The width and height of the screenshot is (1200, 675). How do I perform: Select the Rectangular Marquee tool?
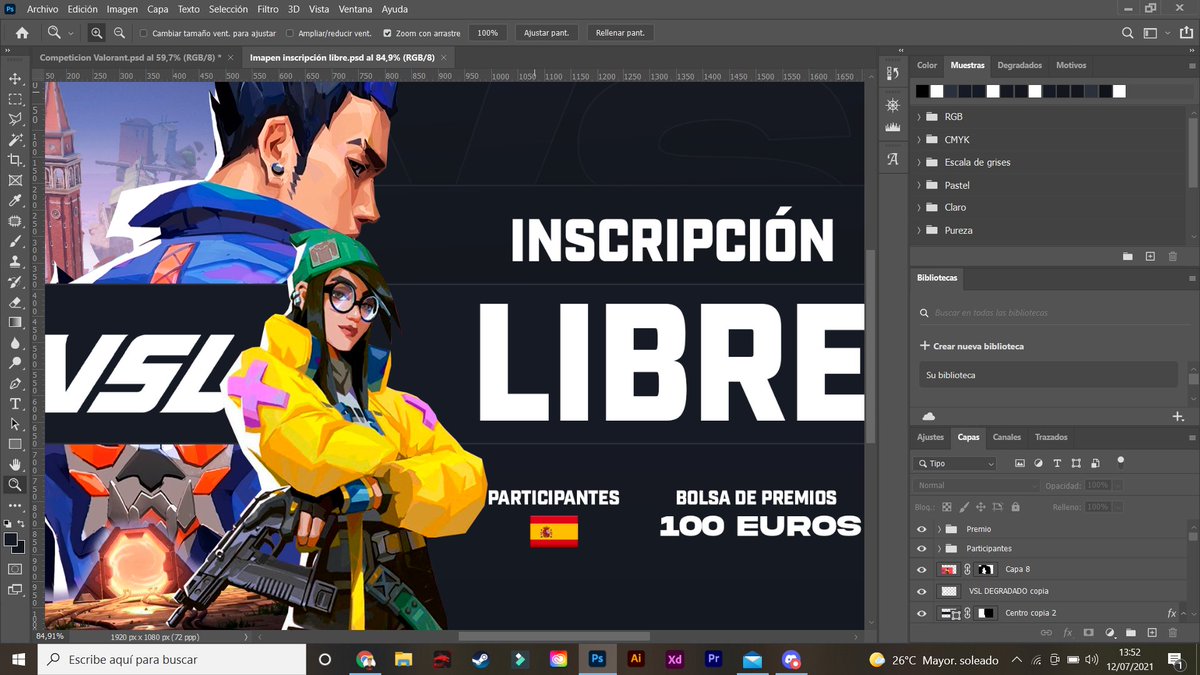(15, 99)
